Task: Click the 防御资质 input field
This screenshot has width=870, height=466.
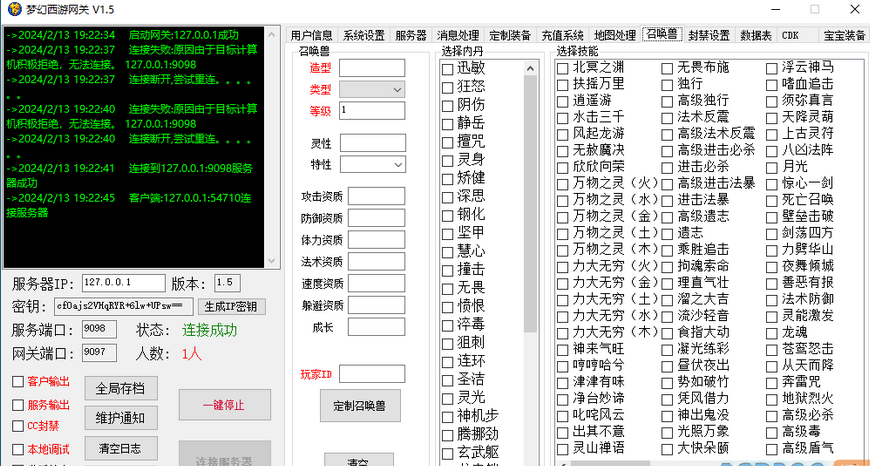Action: coord(377,217)
